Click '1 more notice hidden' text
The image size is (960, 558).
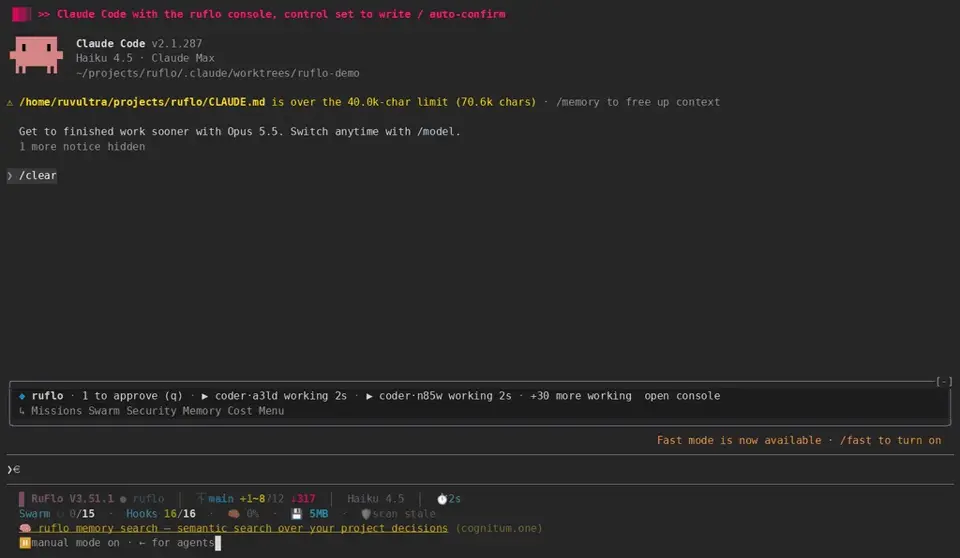coord(82,147)
